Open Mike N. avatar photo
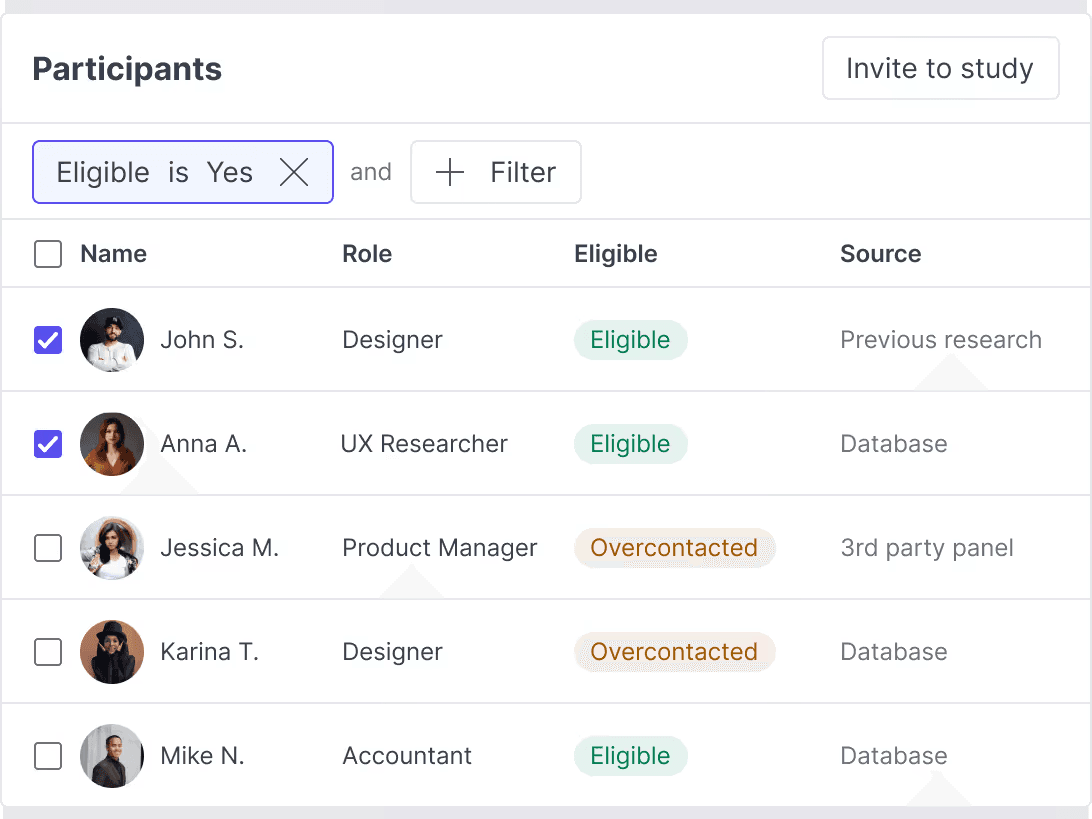 [x=112, y=756]
